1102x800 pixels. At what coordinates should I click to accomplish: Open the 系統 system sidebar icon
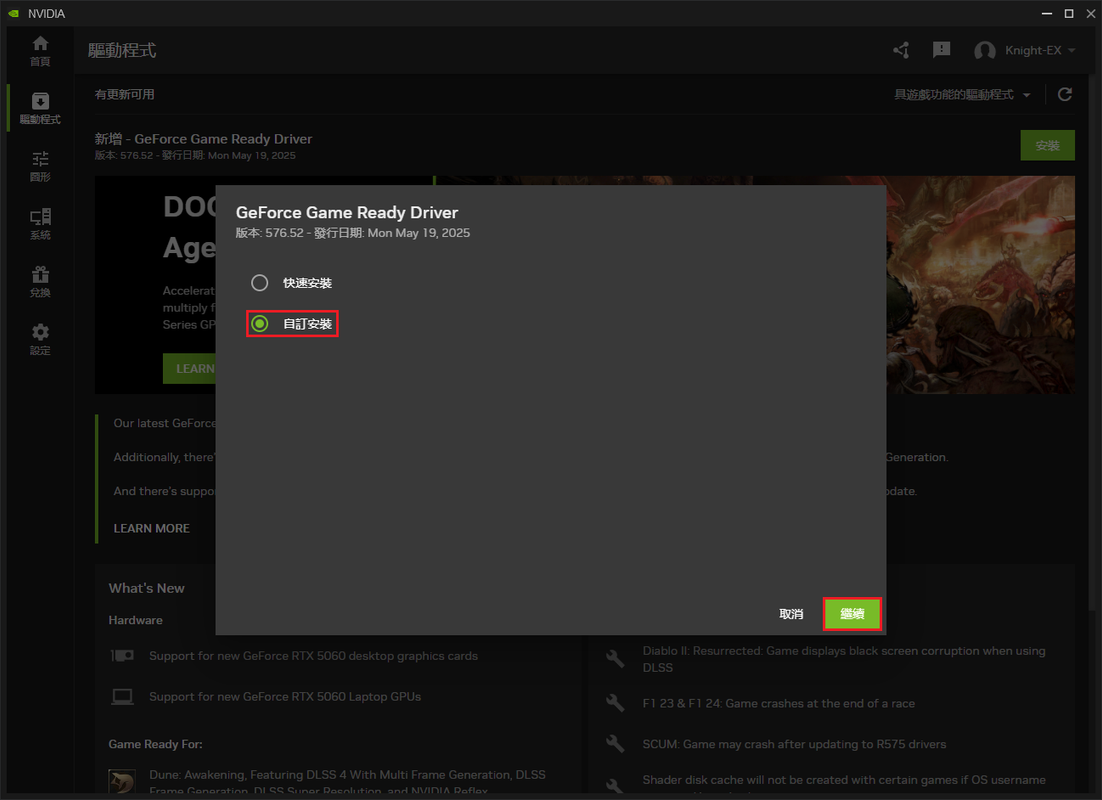pos(40,217)
